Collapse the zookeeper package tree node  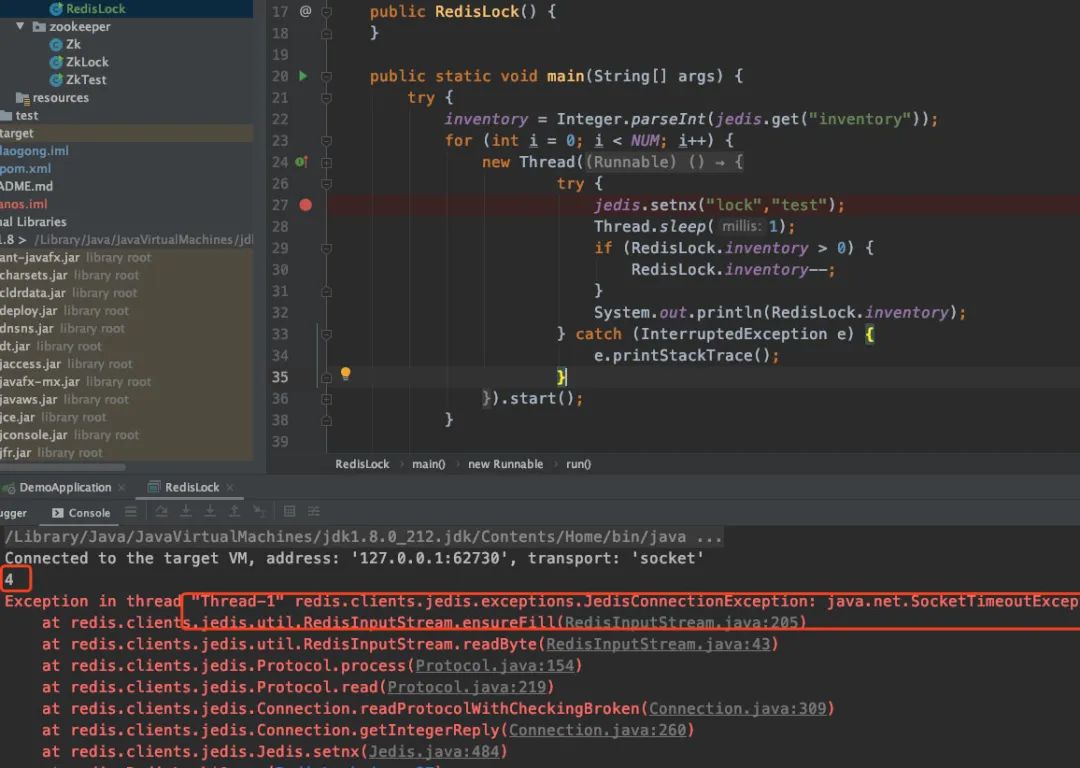[x=20, y=26]
